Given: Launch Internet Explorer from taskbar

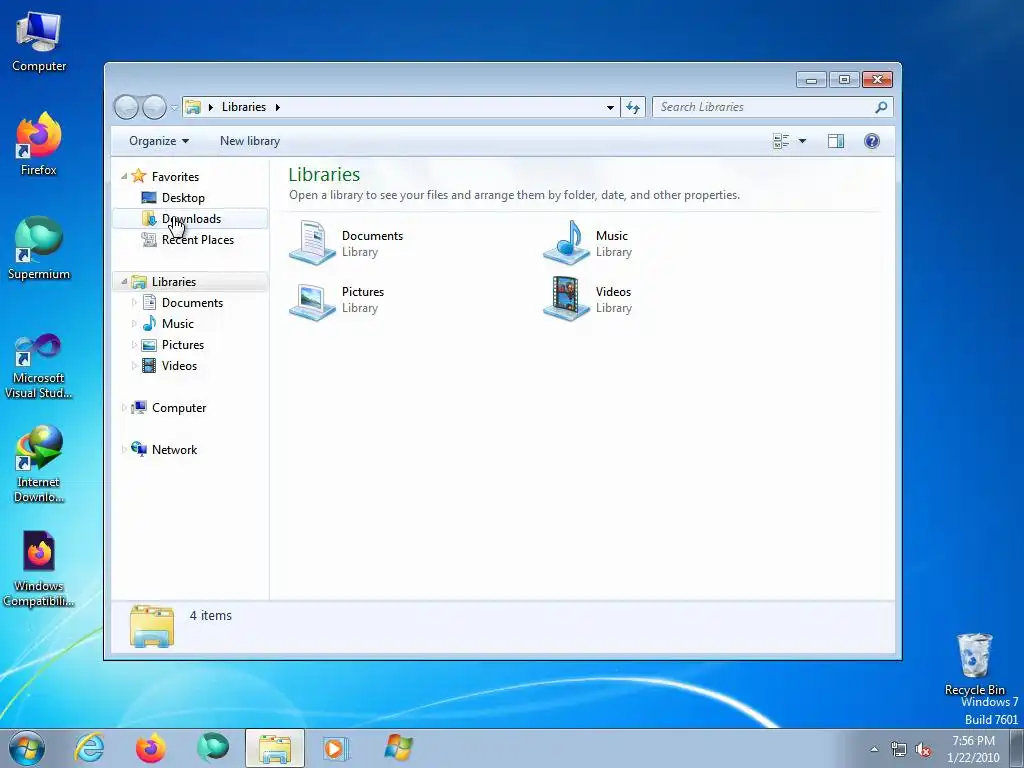Looking at the screenshot, I should point(89,748).
